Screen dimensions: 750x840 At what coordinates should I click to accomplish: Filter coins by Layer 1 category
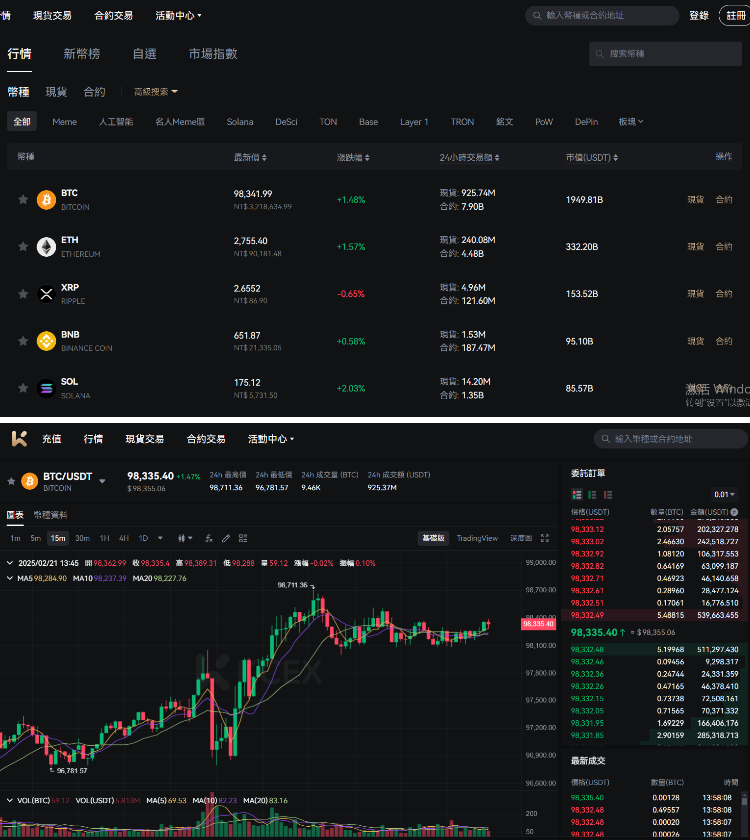[x=414, y=122]
